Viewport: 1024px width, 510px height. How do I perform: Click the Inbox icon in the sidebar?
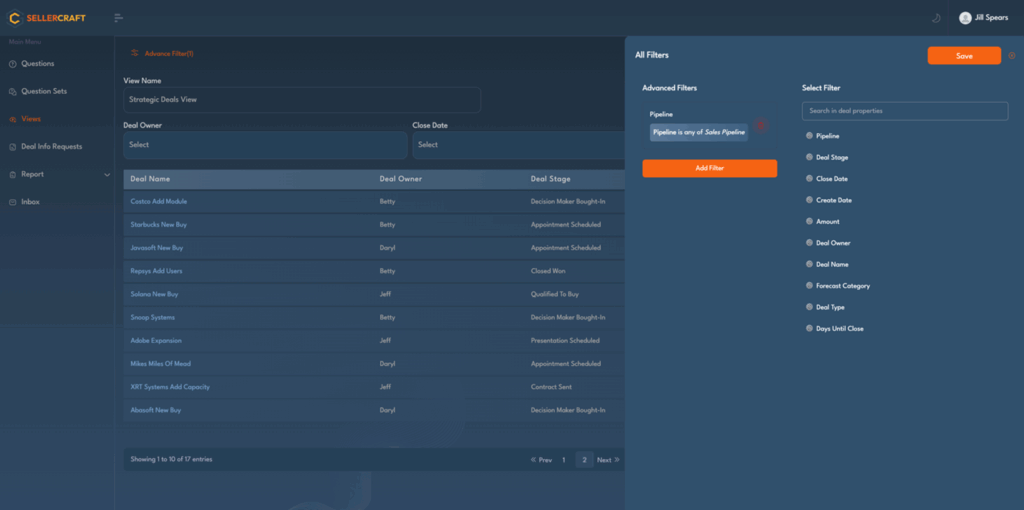click(x=13, y=202)
